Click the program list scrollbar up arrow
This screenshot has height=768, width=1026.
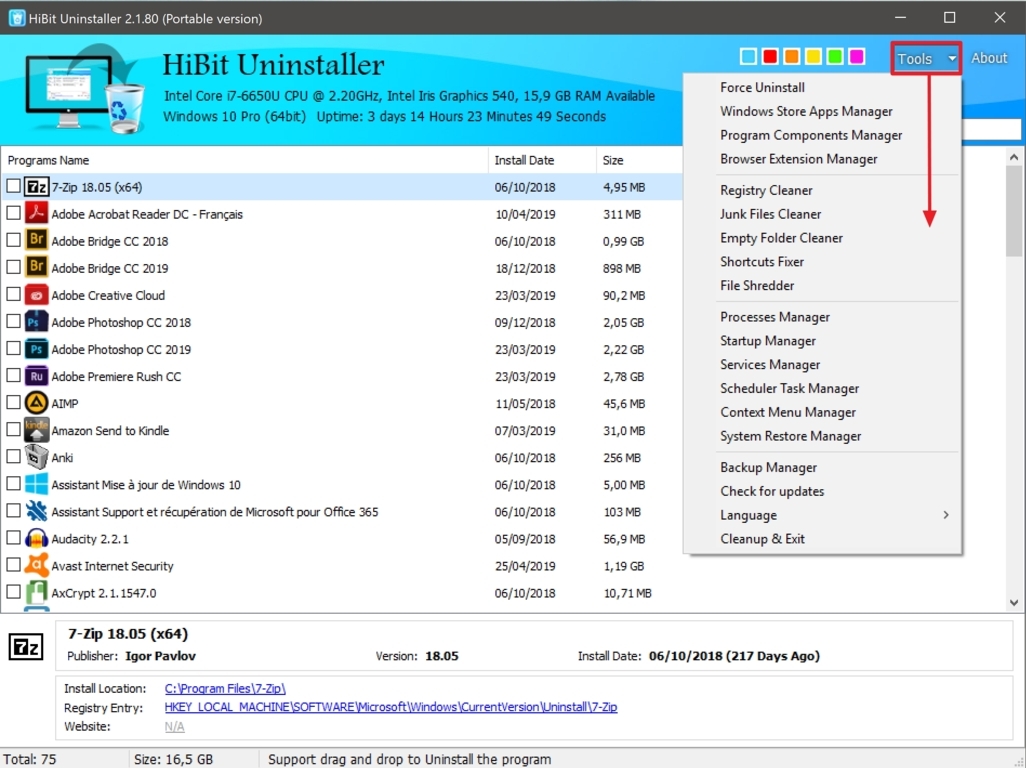click(1014, 157)
